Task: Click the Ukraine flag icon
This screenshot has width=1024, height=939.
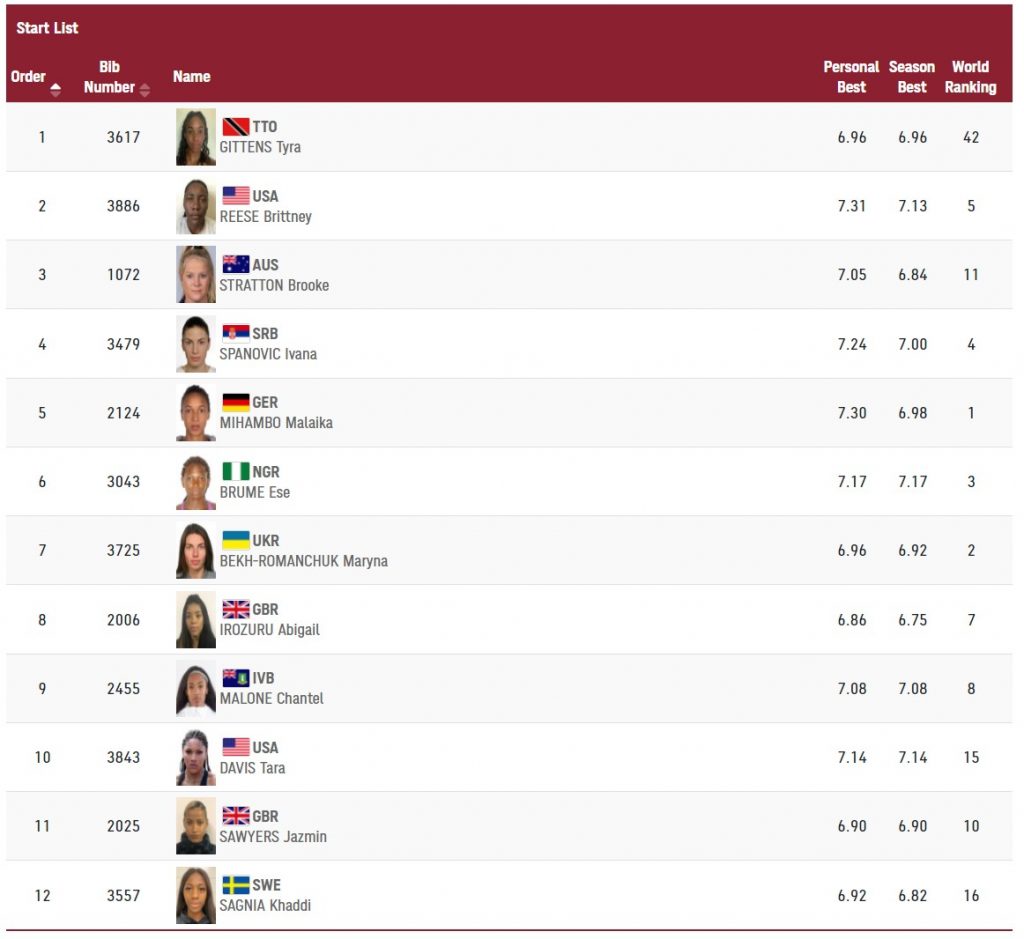Action: tap(236, 541)
